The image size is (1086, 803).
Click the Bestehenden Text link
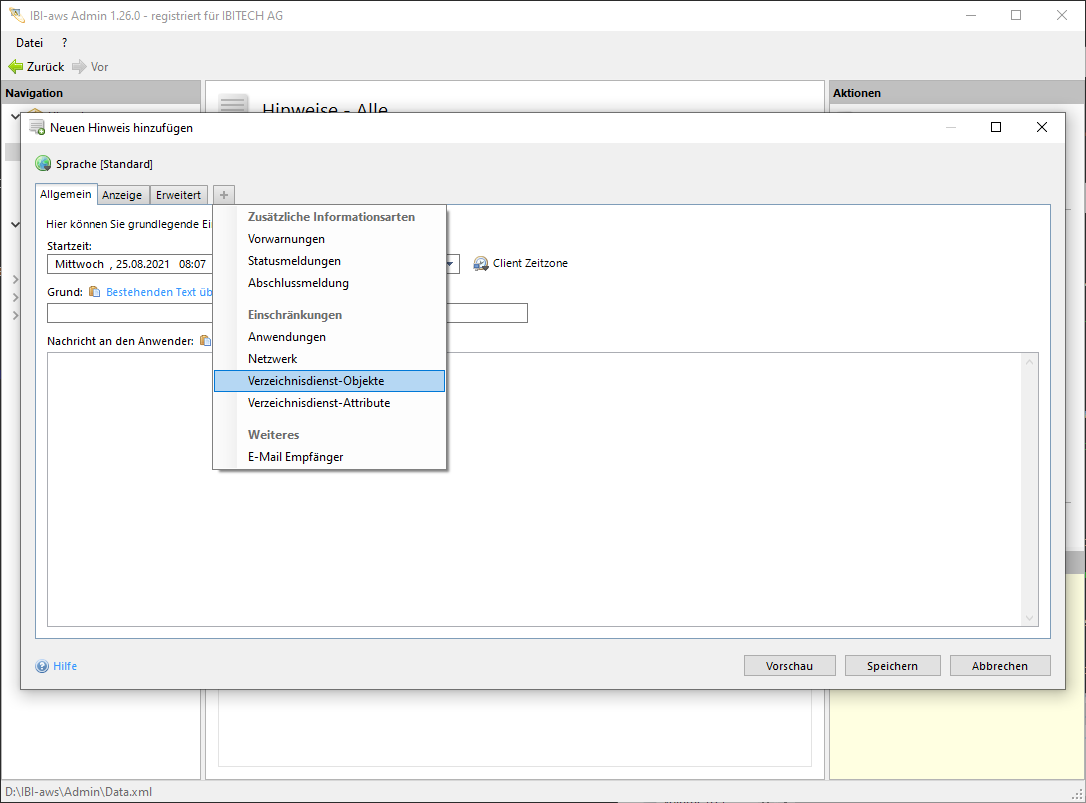point(159,292)
